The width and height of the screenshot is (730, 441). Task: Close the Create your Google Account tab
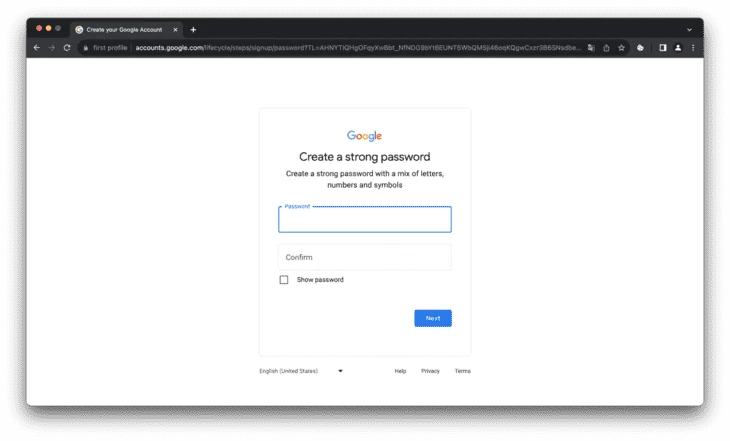[x=176, y=30]
